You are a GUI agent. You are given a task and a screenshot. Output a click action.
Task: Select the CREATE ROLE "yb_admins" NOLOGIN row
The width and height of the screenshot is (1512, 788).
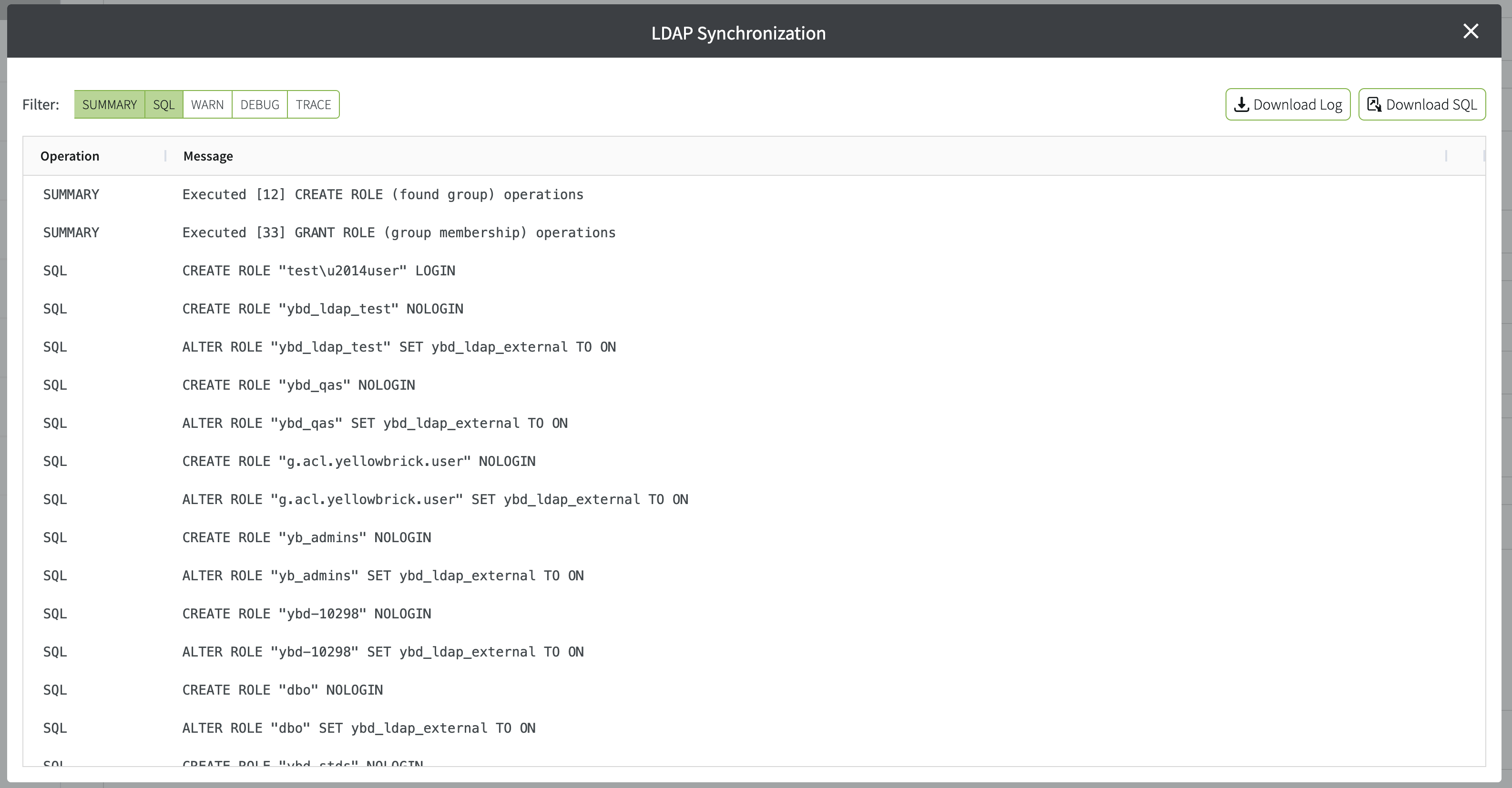[x=306, y=538]
